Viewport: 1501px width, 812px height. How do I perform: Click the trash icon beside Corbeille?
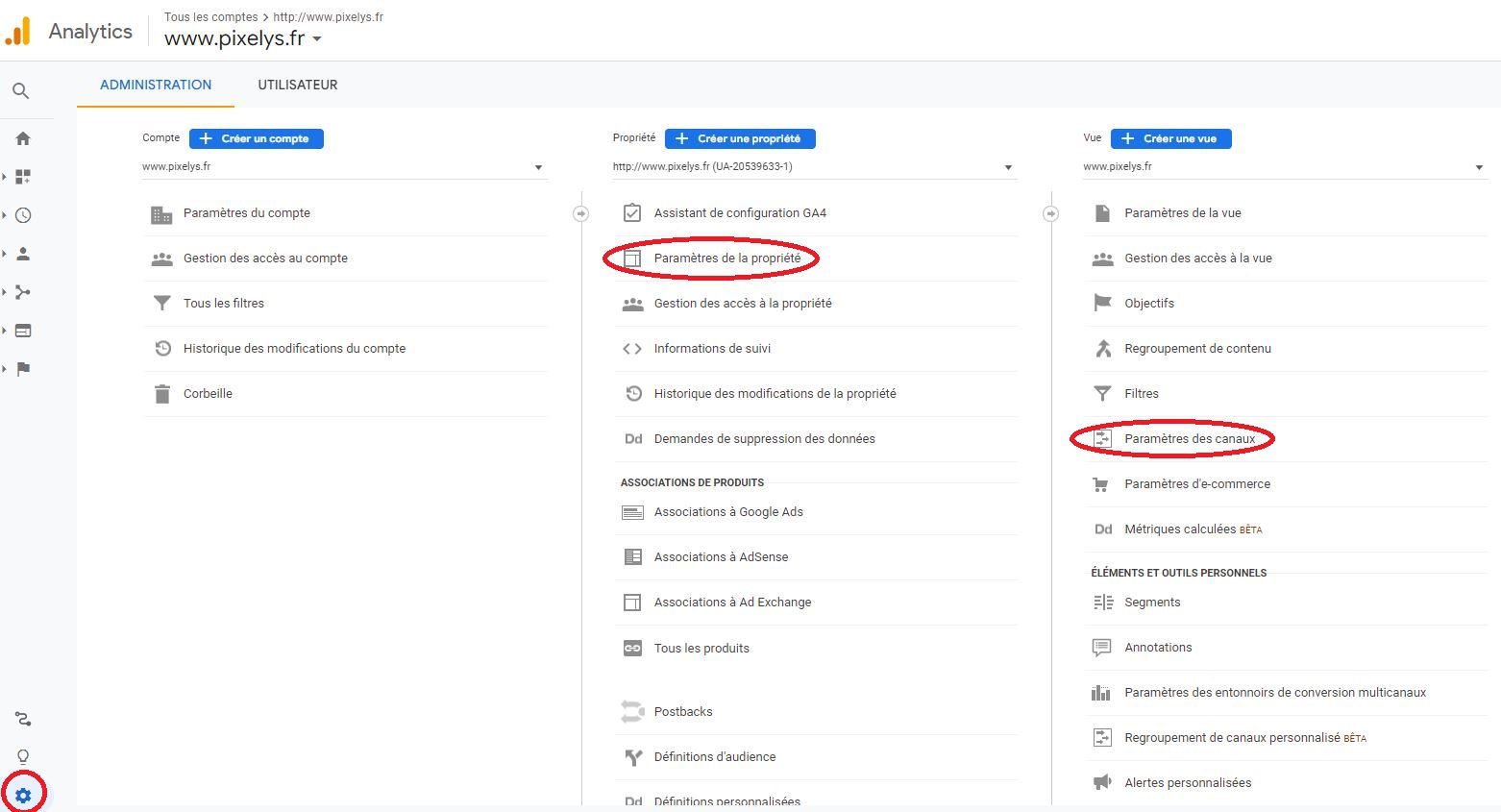click(x=162, y=394)
